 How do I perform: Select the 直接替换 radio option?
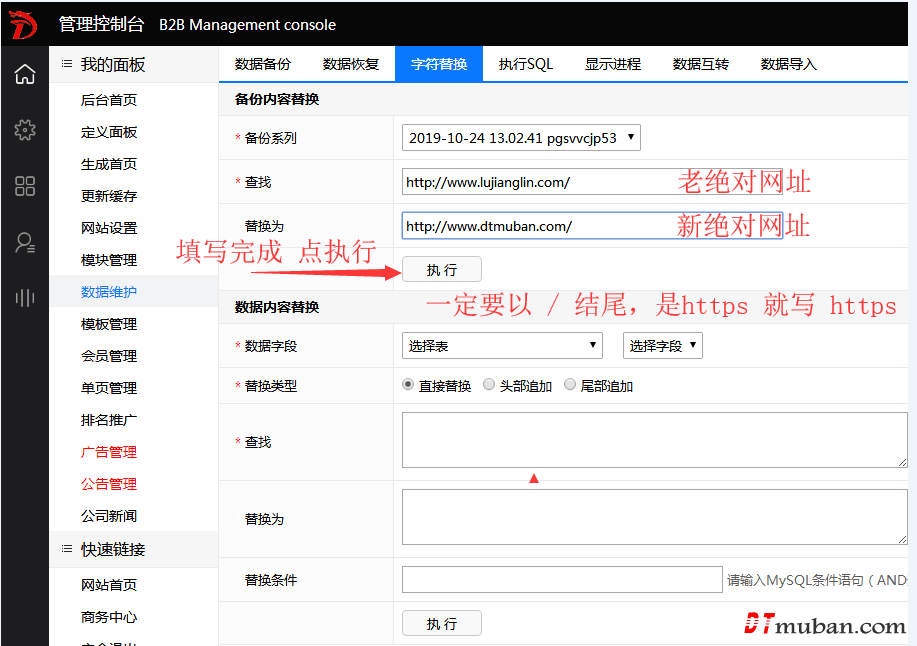(408, 385)
